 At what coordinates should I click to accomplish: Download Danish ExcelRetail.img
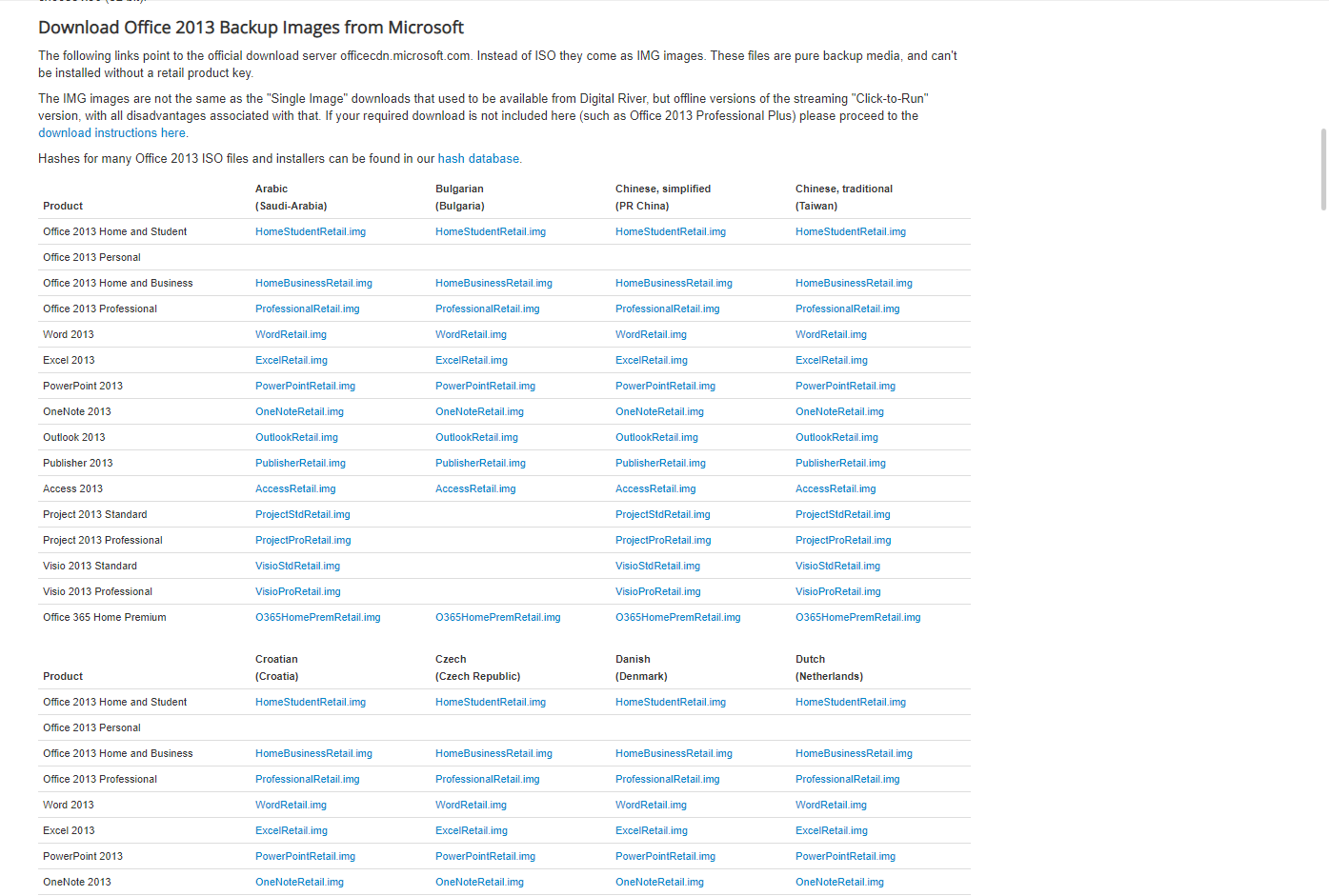pos(652,831)
